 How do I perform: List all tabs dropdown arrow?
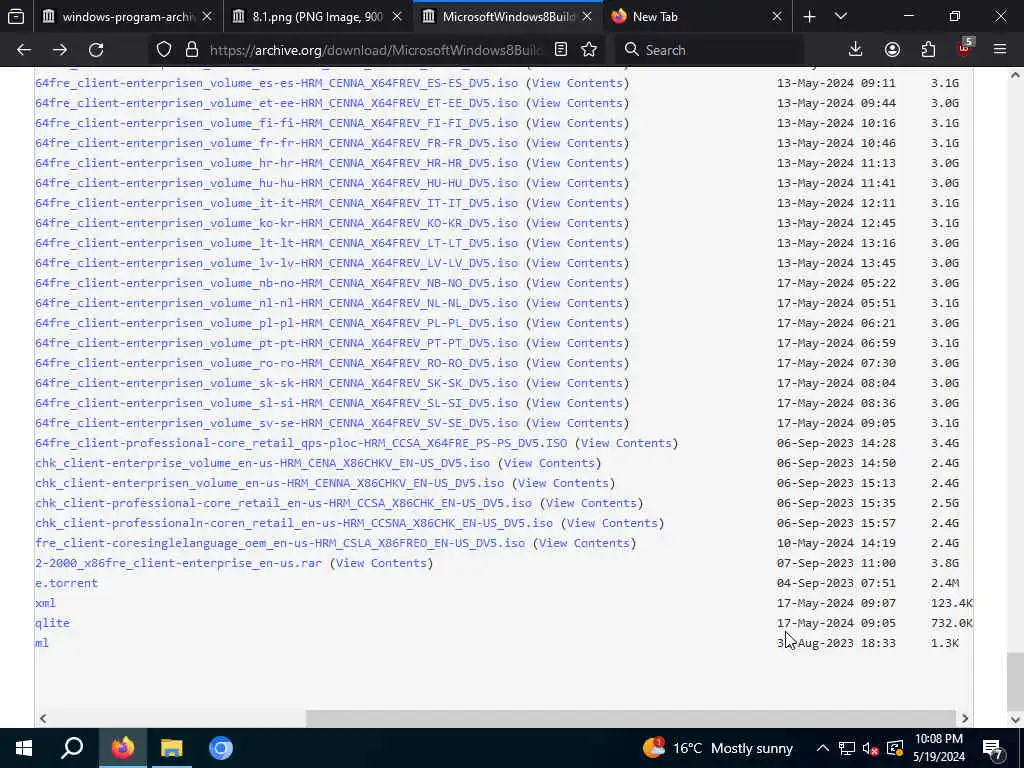tap(841, 16)
